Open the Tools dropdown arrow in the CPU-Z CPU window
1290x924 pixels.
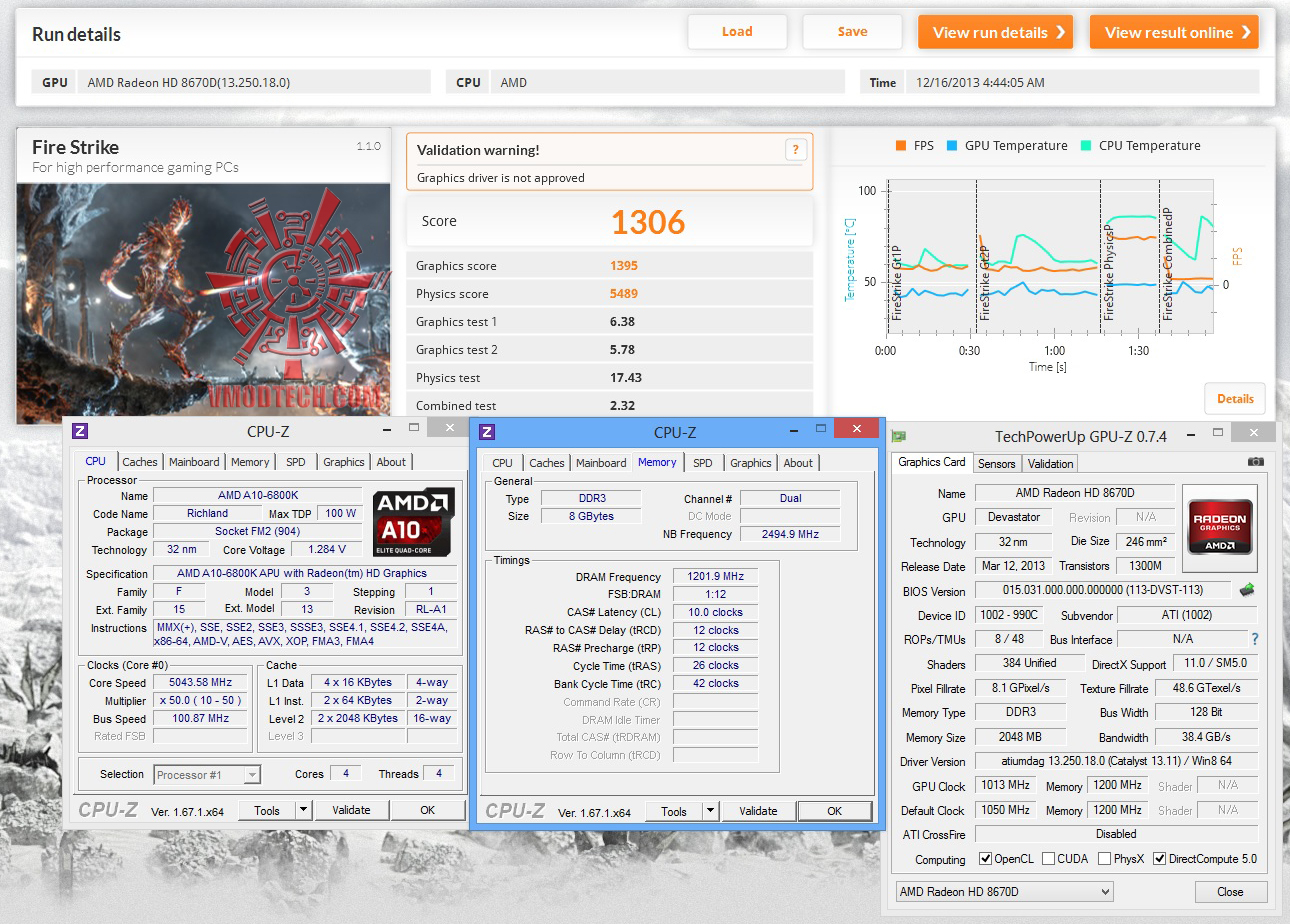[x=304, y=810]
